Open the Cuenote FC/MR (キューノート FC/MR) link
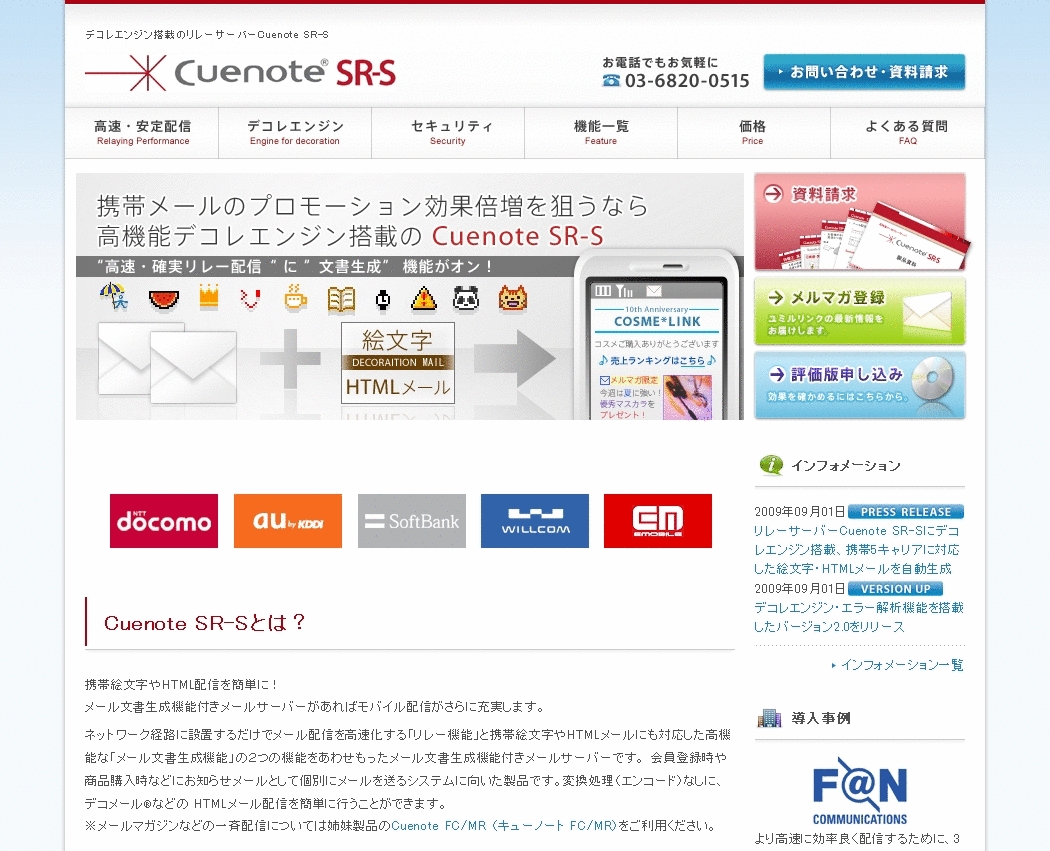Image resolution: width=1050 pixels, height=851 pixels. click(504, 826)
